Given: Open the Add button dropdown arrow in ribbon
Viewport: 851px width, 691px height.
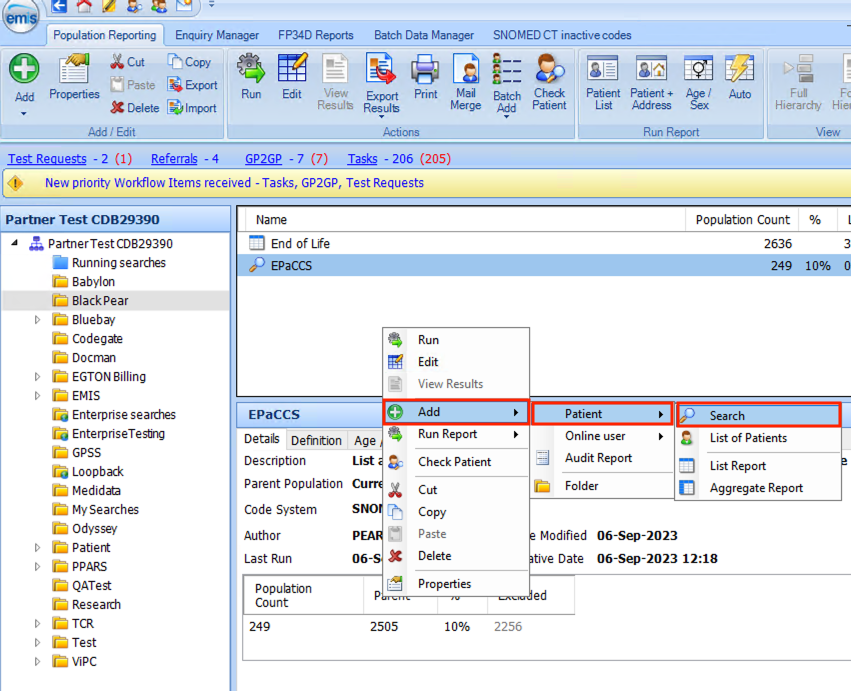Looking at the screenshot, I should 24,114.
